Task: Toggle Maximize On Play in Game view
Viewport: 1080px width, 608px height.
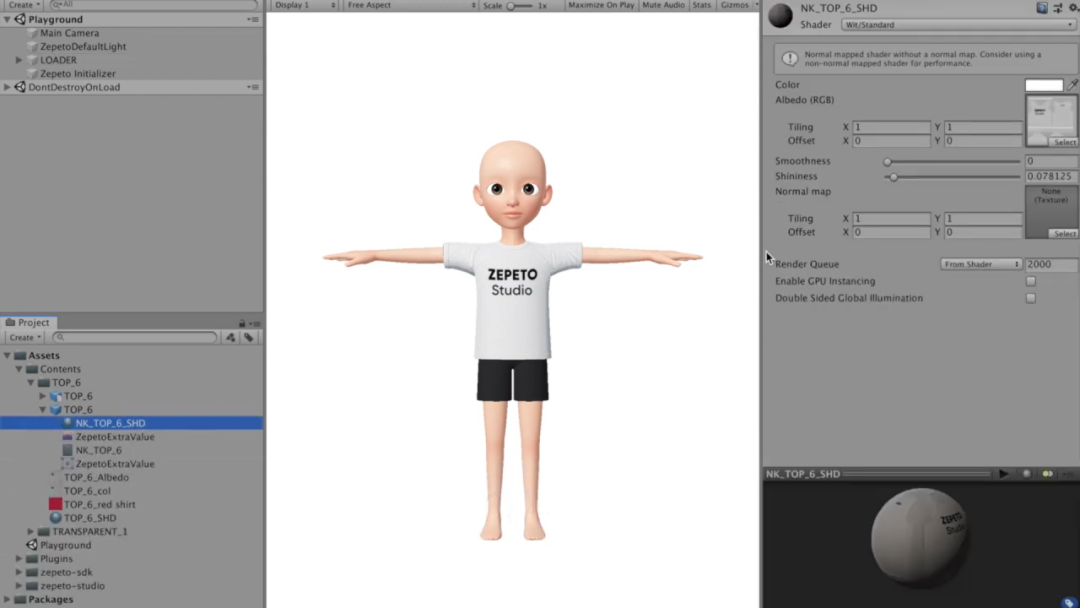Action: (x=600, y=5)
